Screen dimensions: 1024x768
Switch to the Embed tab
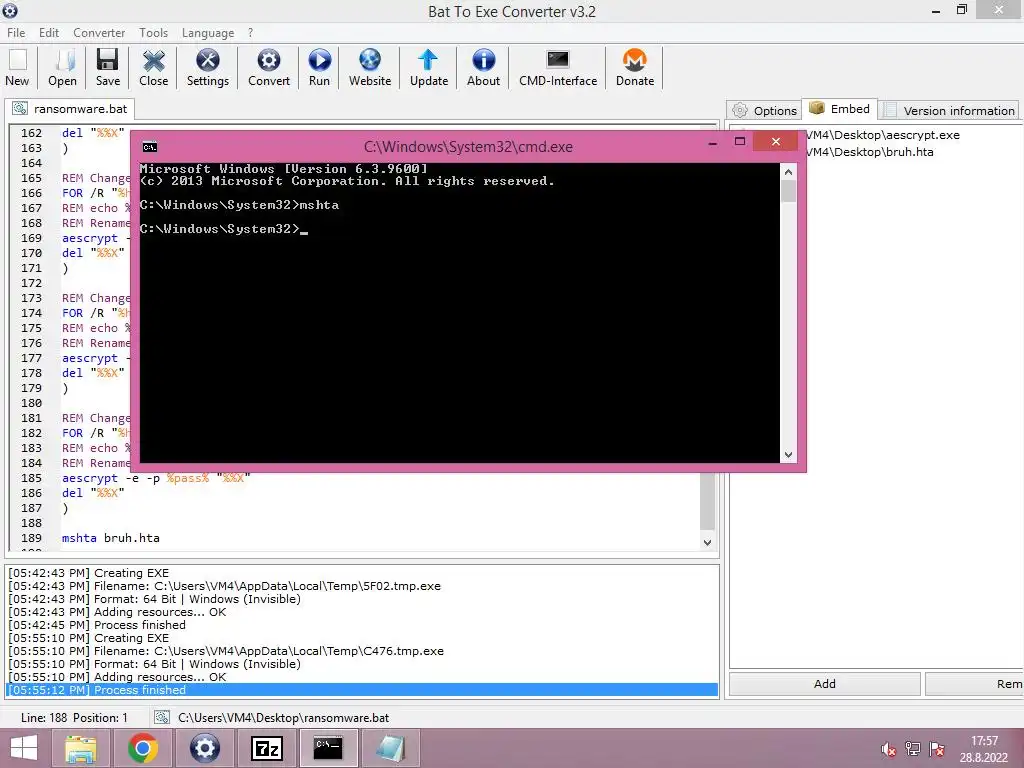tap(839, 108)
